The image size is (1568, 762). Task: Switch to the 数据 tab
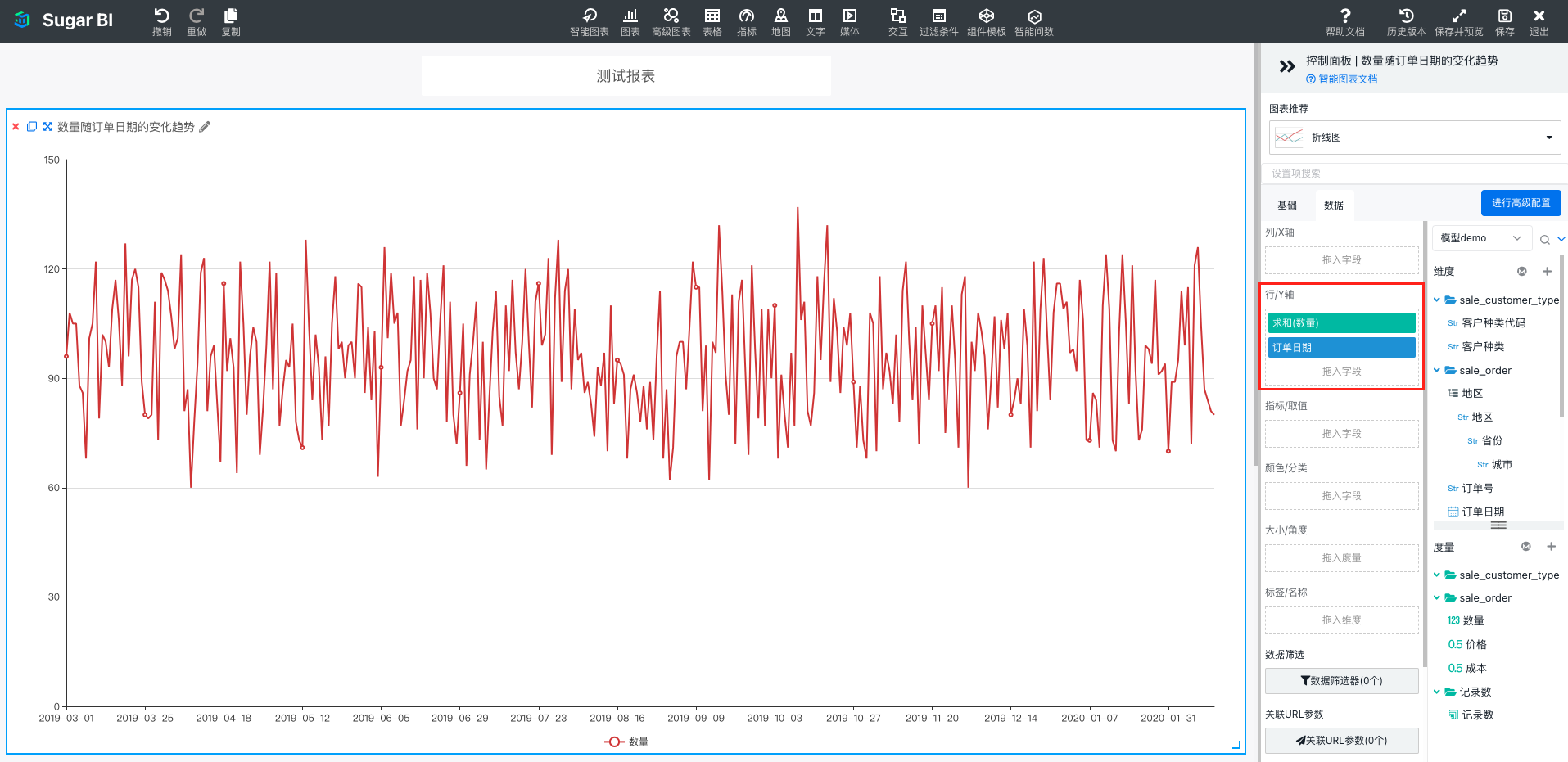coord(1334,205)
